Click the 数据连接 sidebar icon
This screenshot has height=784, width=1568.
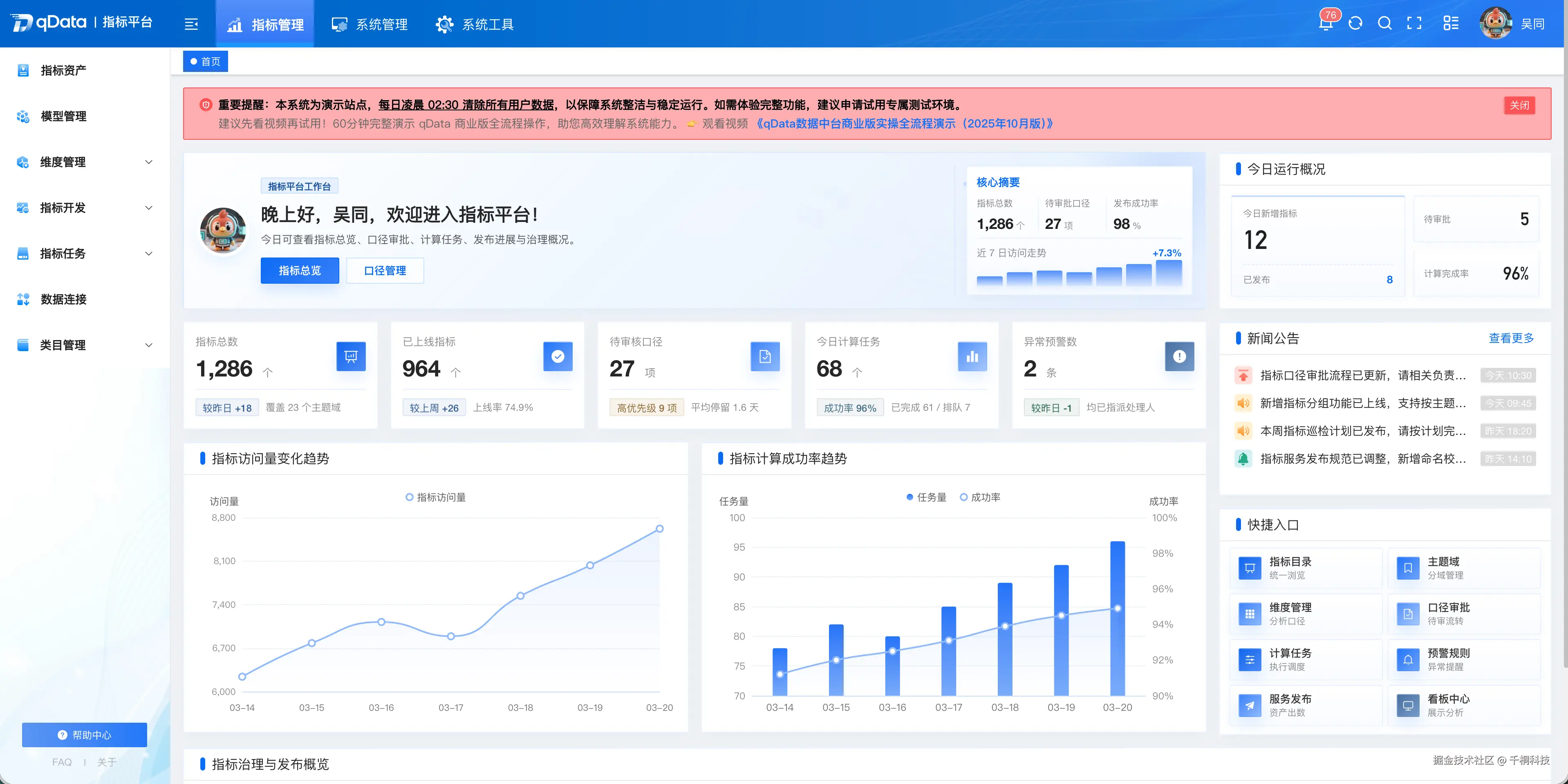(x=22, y=300)
